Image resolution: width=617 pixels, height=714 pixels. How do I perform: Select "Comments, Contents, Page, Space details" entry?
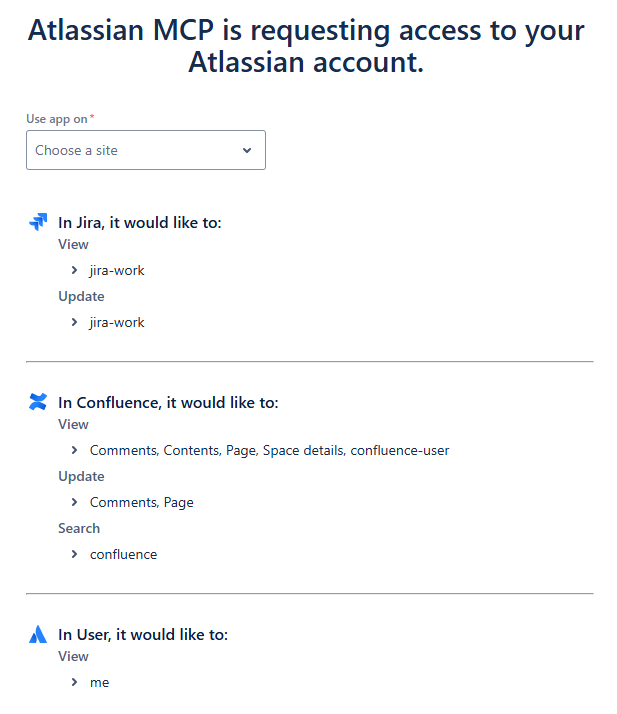pyautogui.click(x=269, y=450)
